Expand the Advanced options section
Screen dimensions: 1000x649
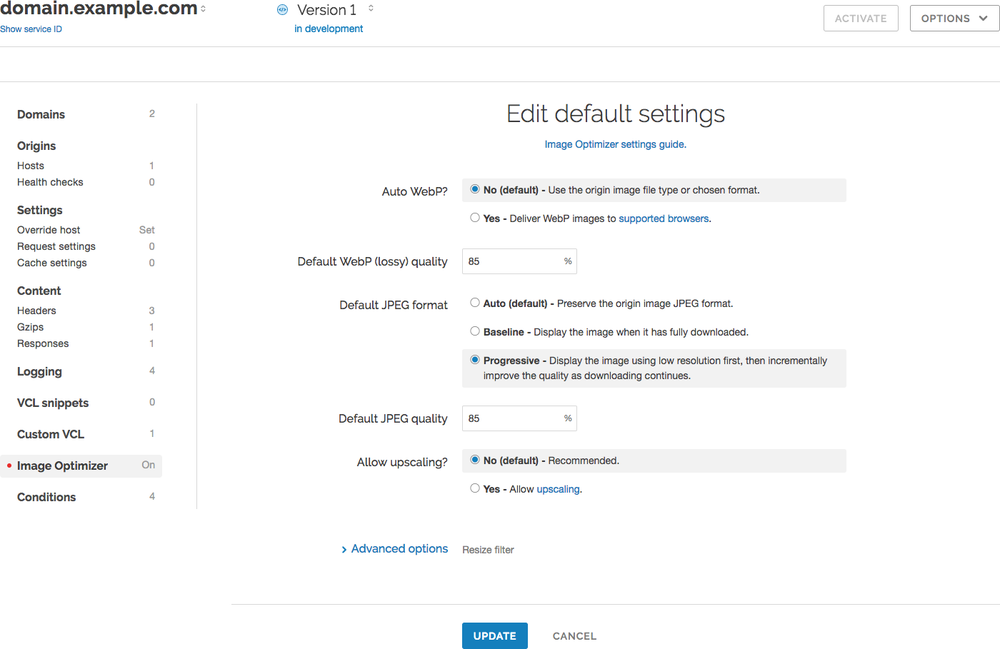[394, 549]
